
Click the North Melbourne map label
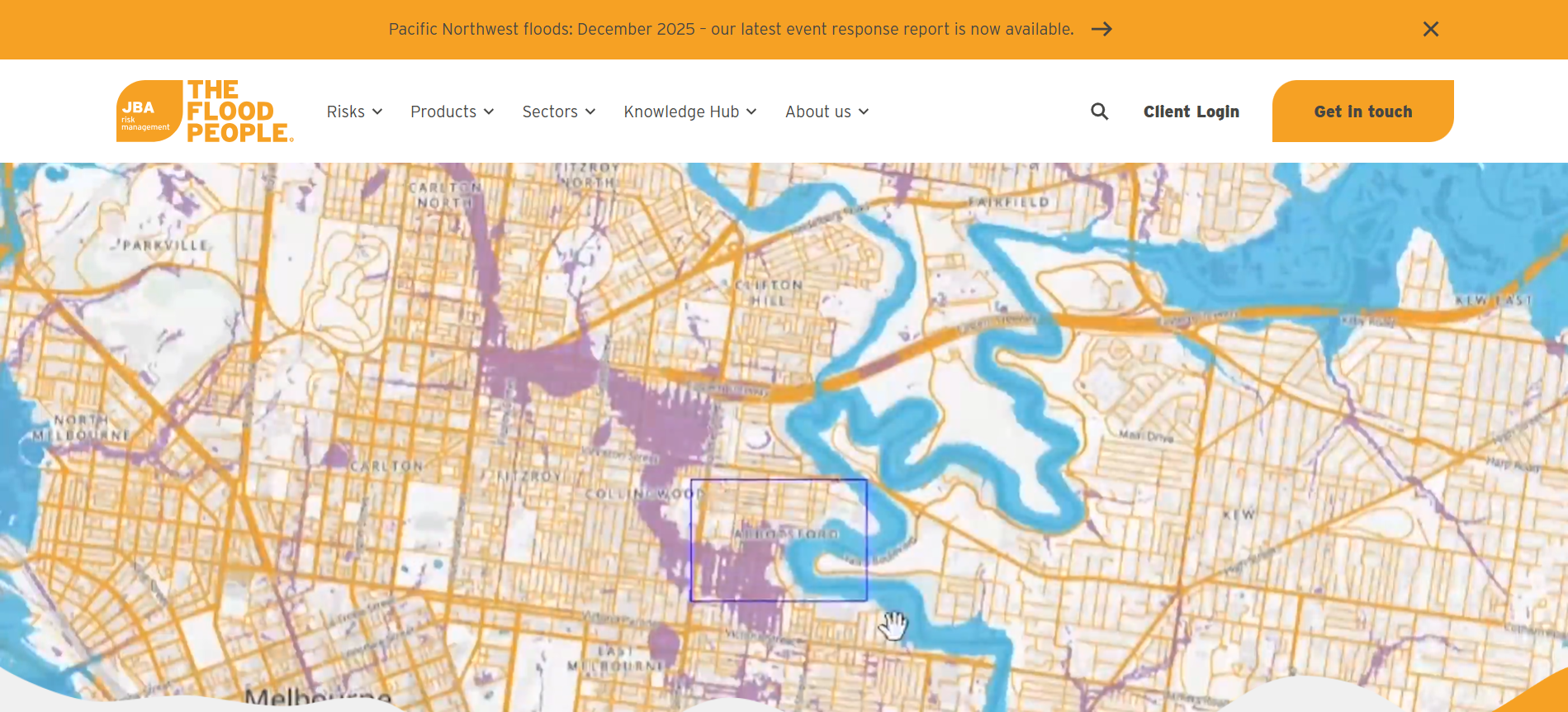tap(82, 427)
